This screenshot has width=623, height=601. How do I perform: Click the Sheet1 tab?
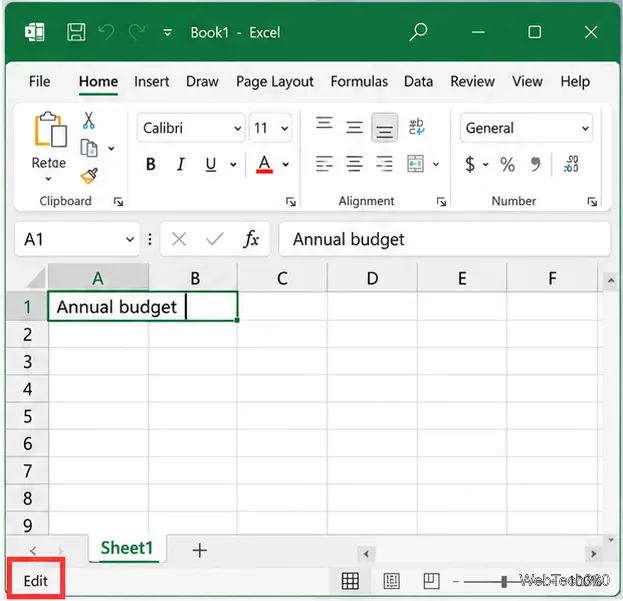pos(127,548)
